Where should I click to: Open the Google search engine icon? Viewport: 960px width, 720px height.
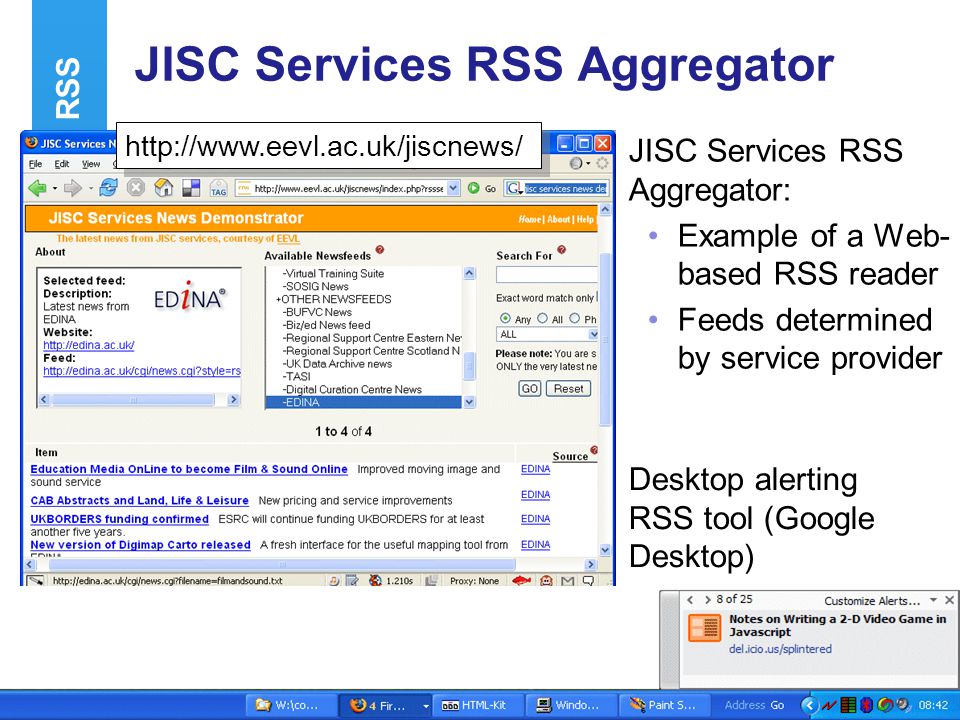tap(513, 189)
